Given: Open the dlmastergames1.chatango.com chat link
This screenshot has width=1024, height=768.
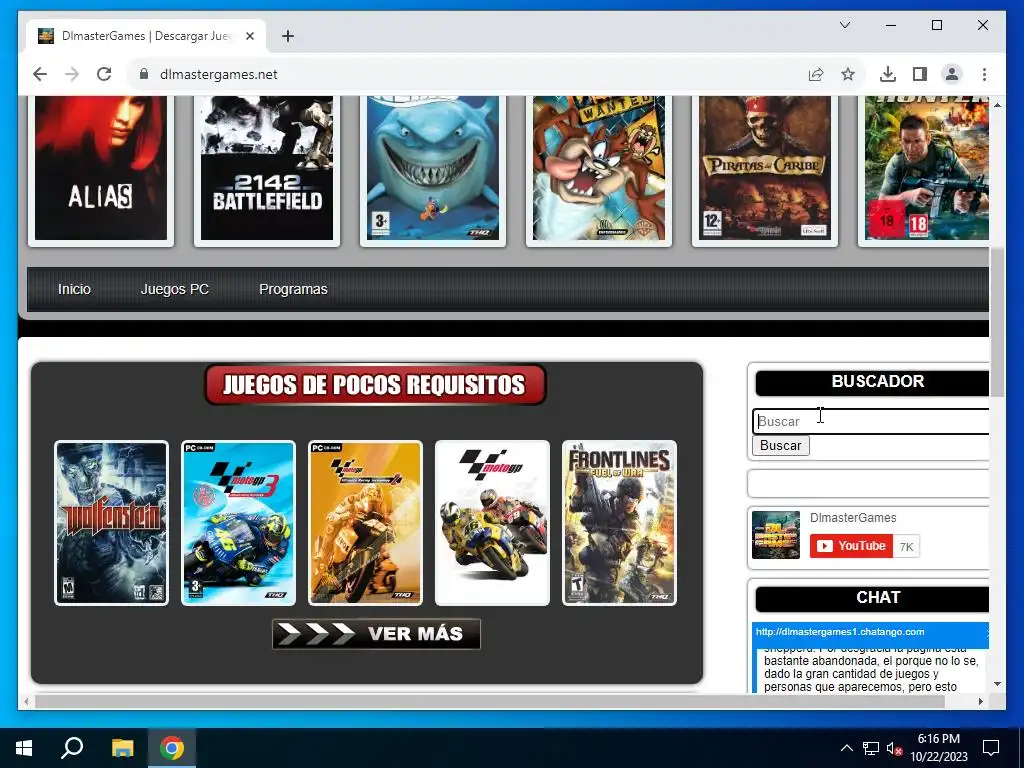Looking at the screenshot, I should pos(840,632).
